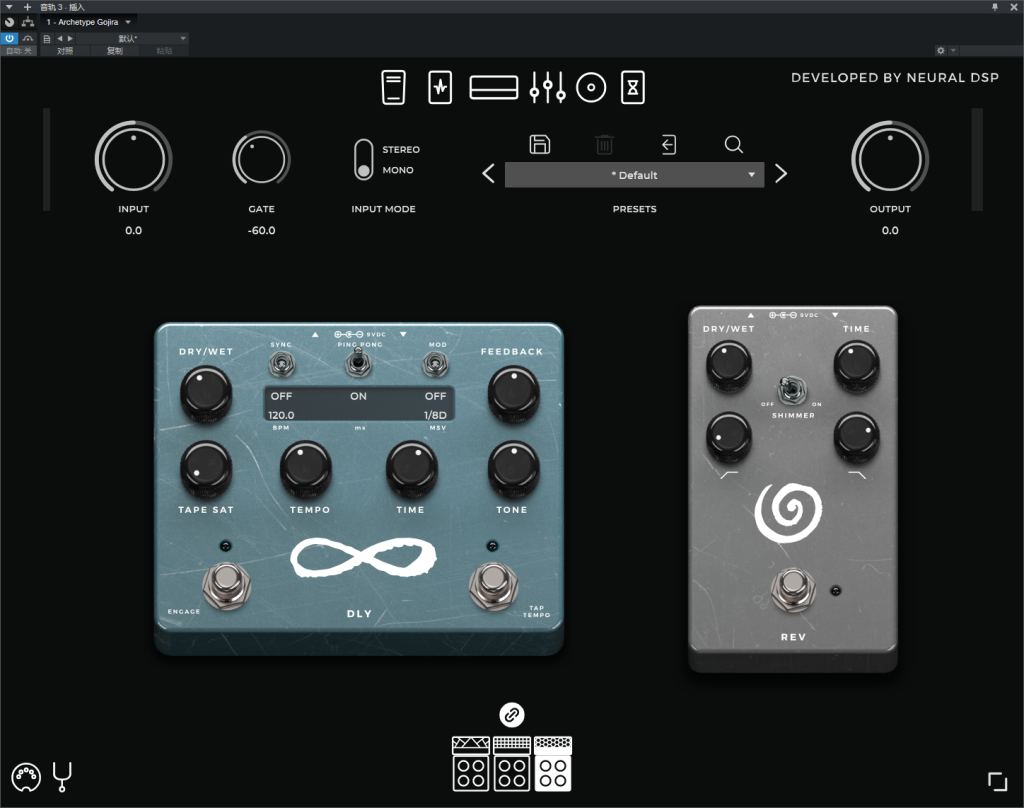This screenshot has width=1024, height=808.
Task: Flip the MOD toggle on delay pedal
Action: pos(436,363)
